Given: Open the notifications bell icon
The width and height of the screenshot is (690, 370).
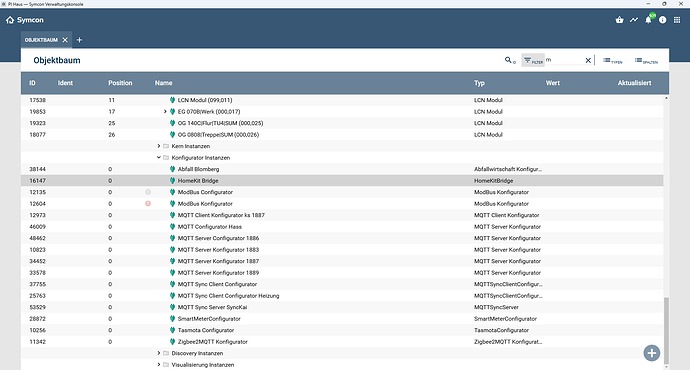Looking at the screenshot, I should pos(648,20).
